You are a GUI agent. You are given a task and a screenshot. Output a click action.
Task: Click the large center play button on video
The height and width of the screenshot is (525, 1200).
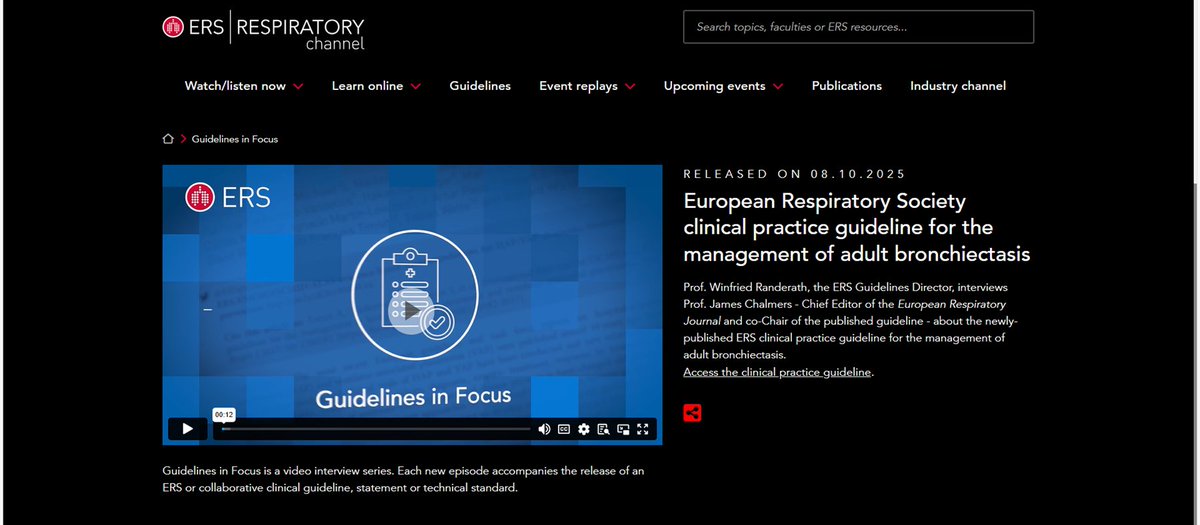[x=412, y=310]
